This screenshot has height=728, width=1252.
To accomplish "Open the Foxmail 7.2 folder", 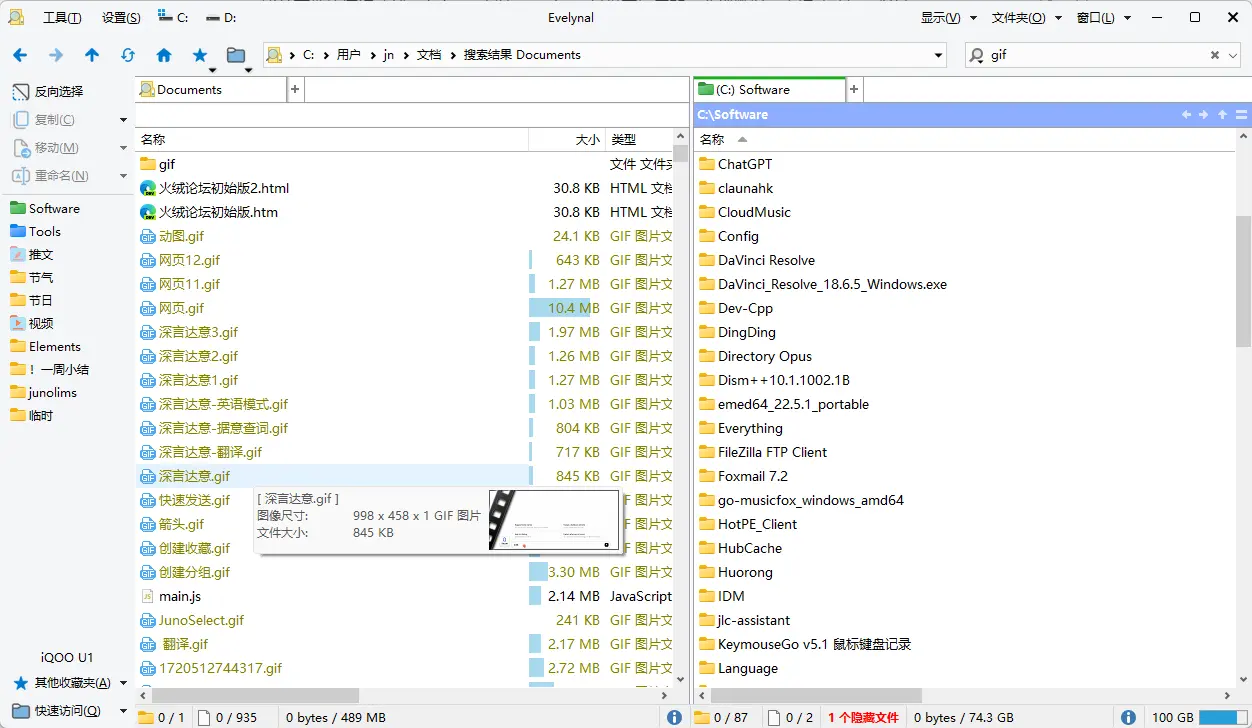I will (752, 476).
